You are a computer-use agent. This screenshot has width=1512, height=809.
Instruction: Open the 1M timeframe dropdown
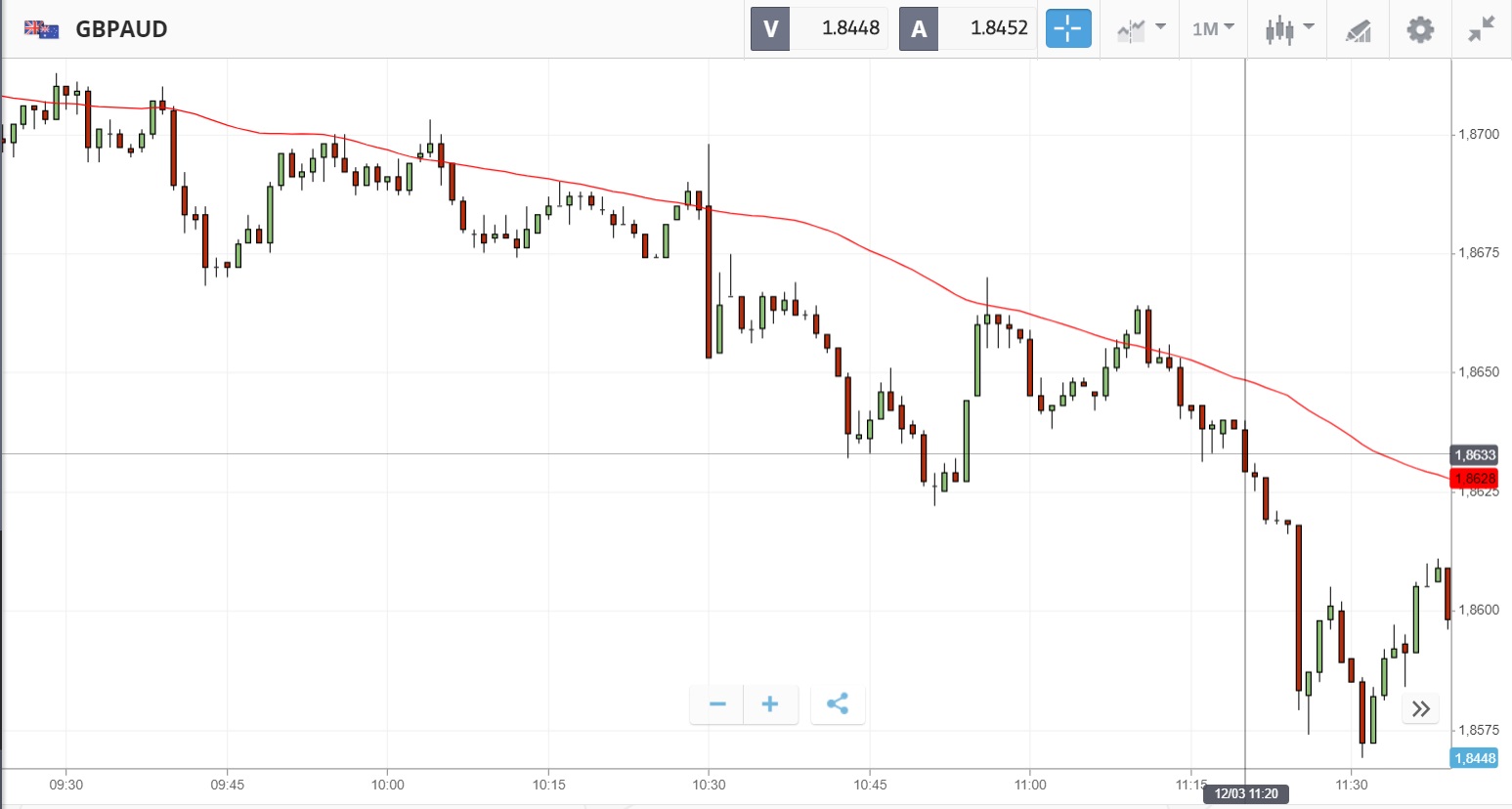click(x=1213, y=28)
